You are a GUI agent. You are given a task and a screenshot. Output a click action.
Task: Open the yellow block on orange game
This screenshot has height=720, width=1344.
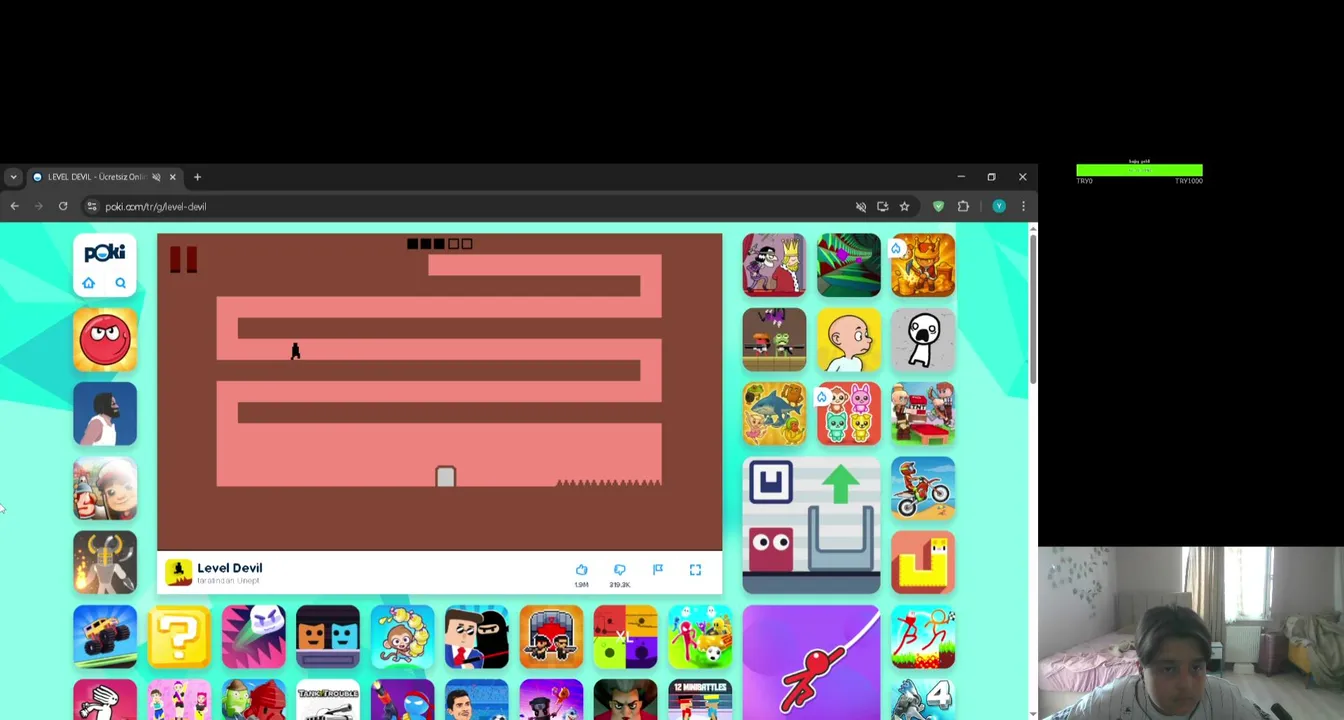point(923,562)
